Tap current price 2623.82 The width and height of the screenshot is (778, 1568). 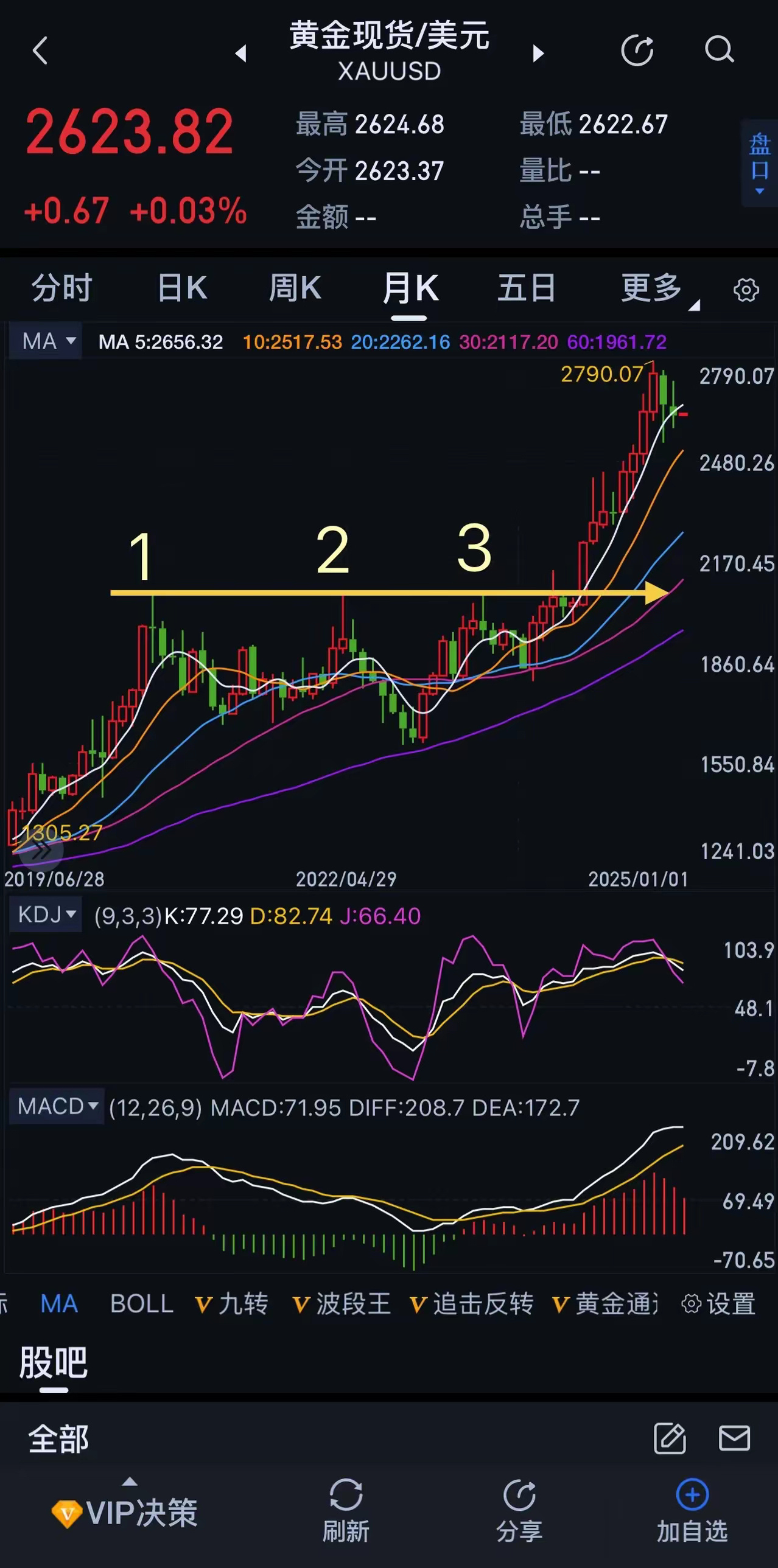[130, 132]
